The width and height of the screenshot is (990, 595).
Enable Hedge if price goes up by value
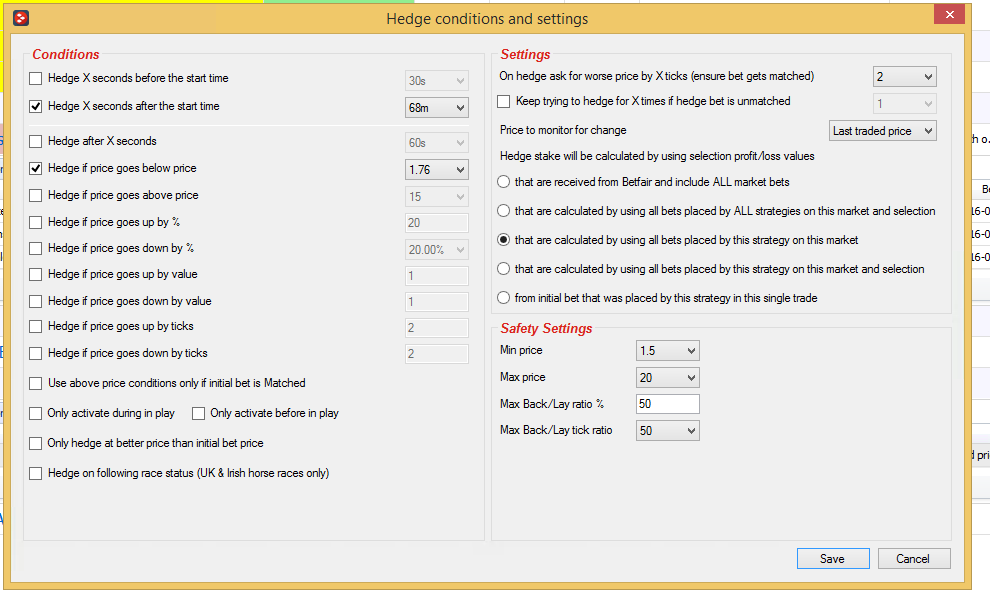point(36,274)
